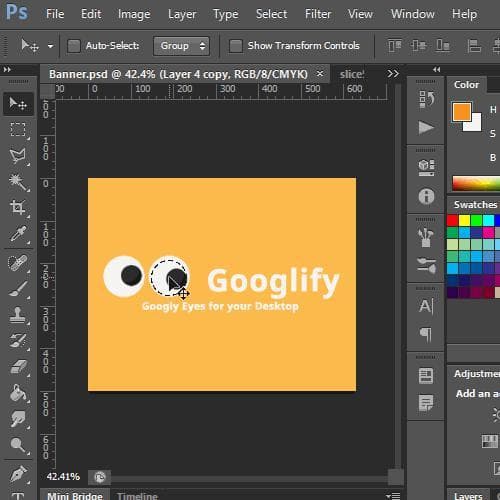
Task: Open the Group auto-select dropdown
Action: click(x=181, y=46)
